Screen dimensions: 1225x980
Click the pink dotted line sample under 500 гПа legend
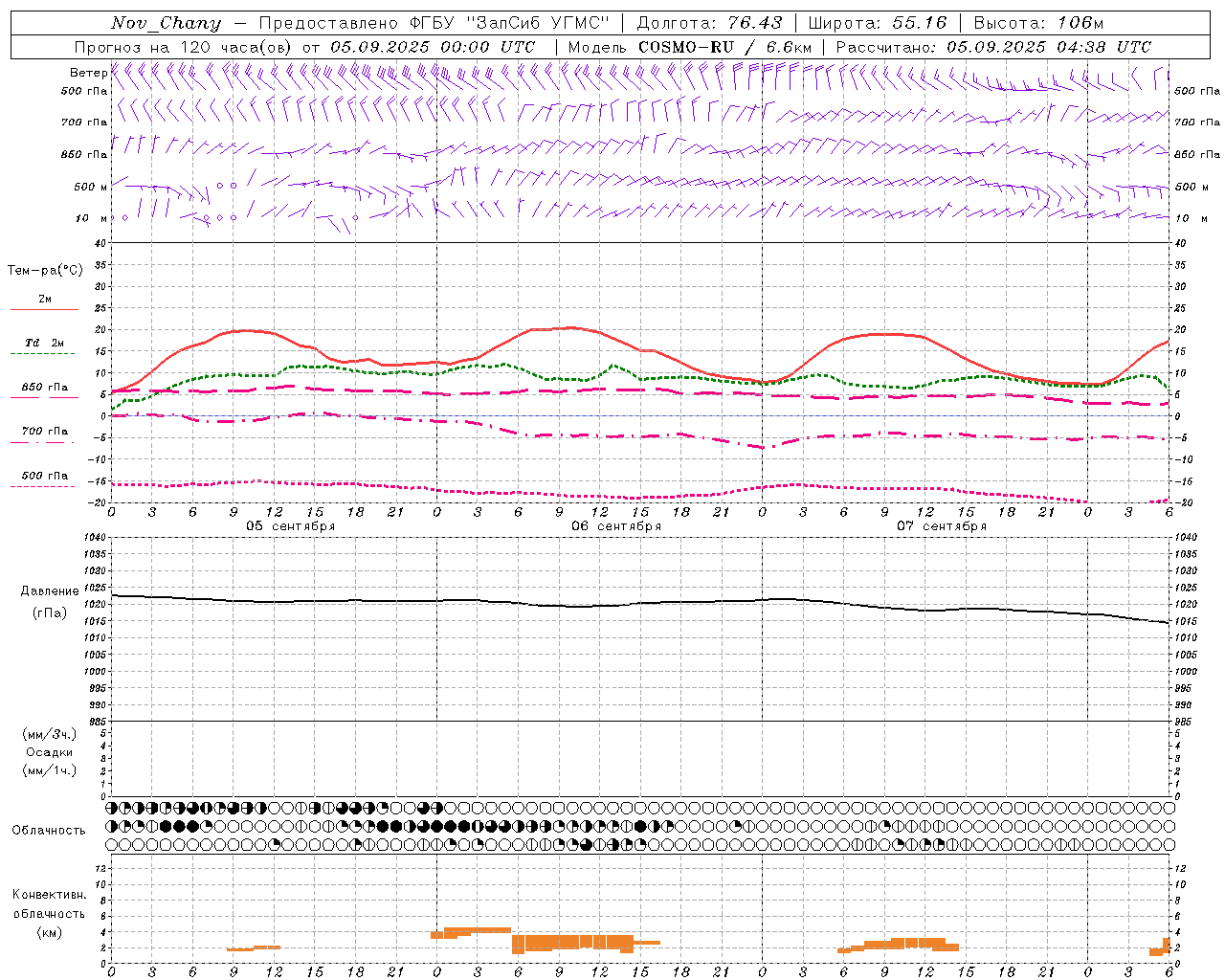pyautogui.click(x=43, y=487)
